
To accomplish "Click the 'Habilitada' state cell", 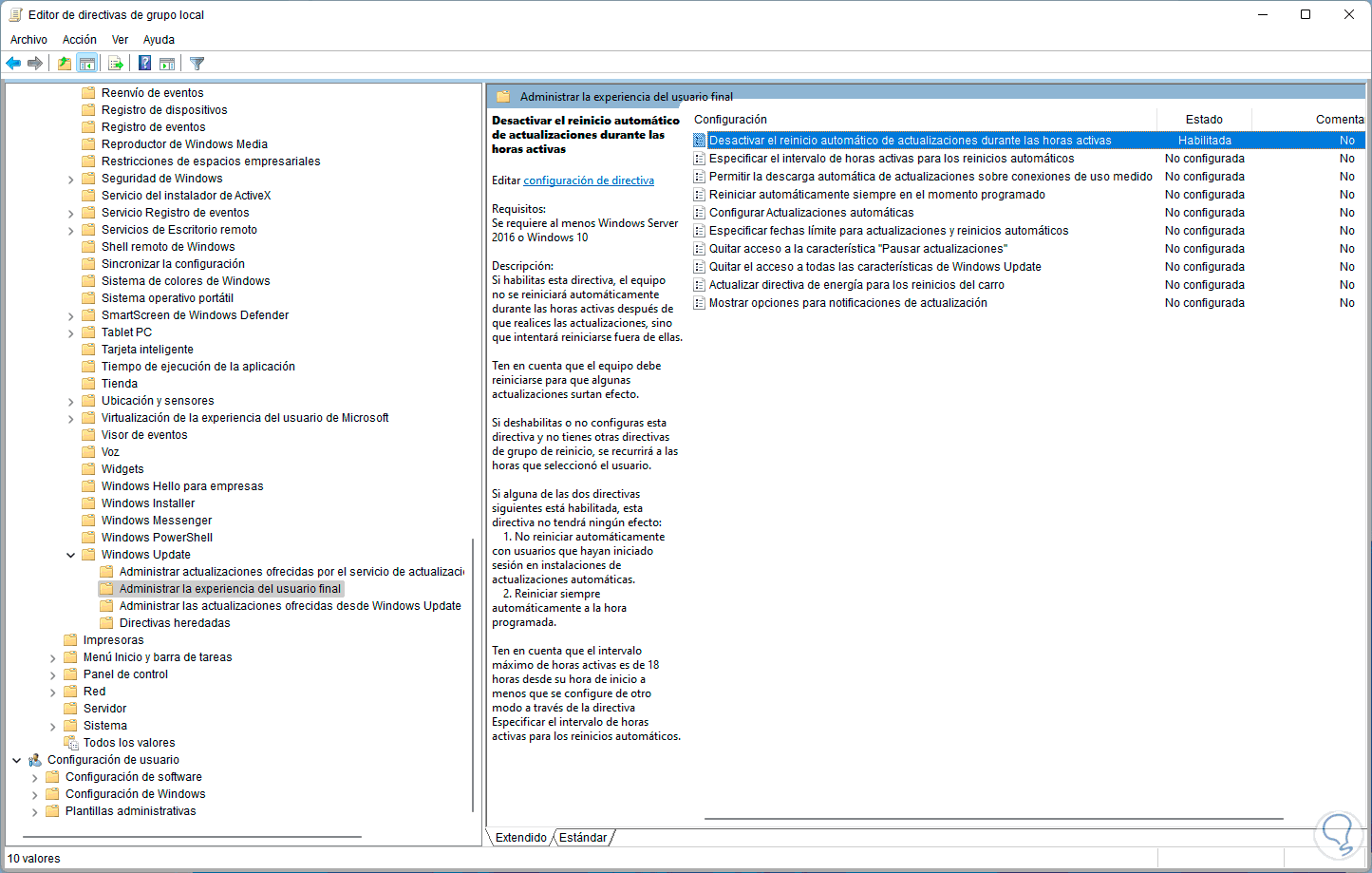I will [x=1204, y=141].
